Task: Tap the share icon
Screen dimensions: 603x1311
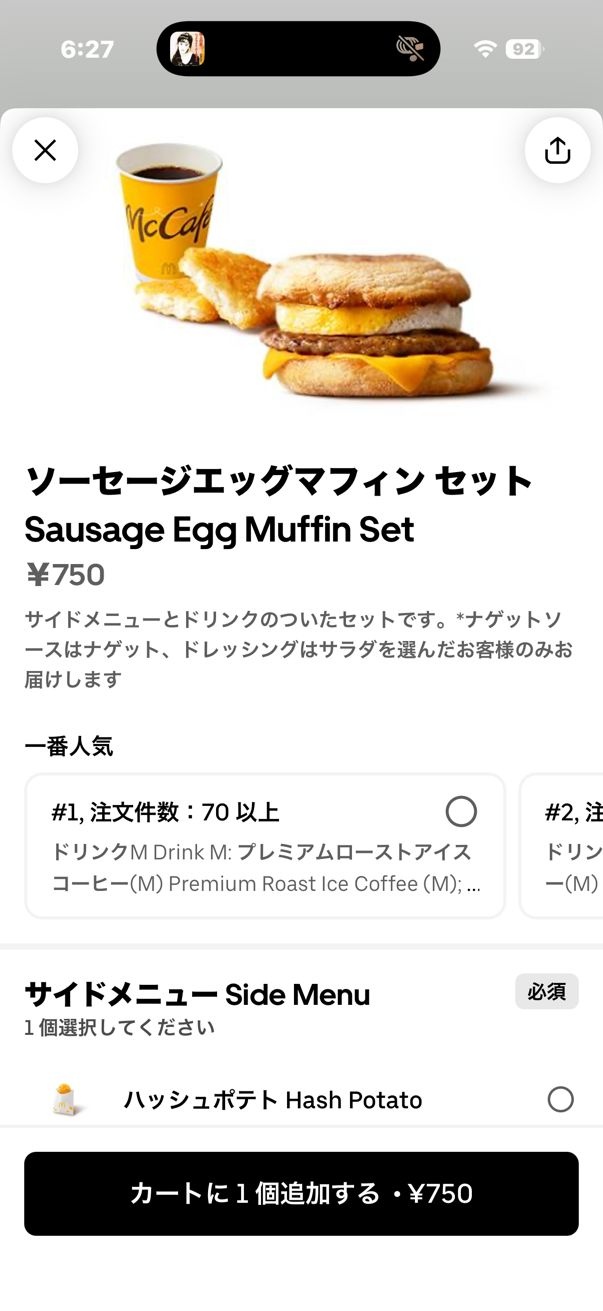Action: [557, 150]
